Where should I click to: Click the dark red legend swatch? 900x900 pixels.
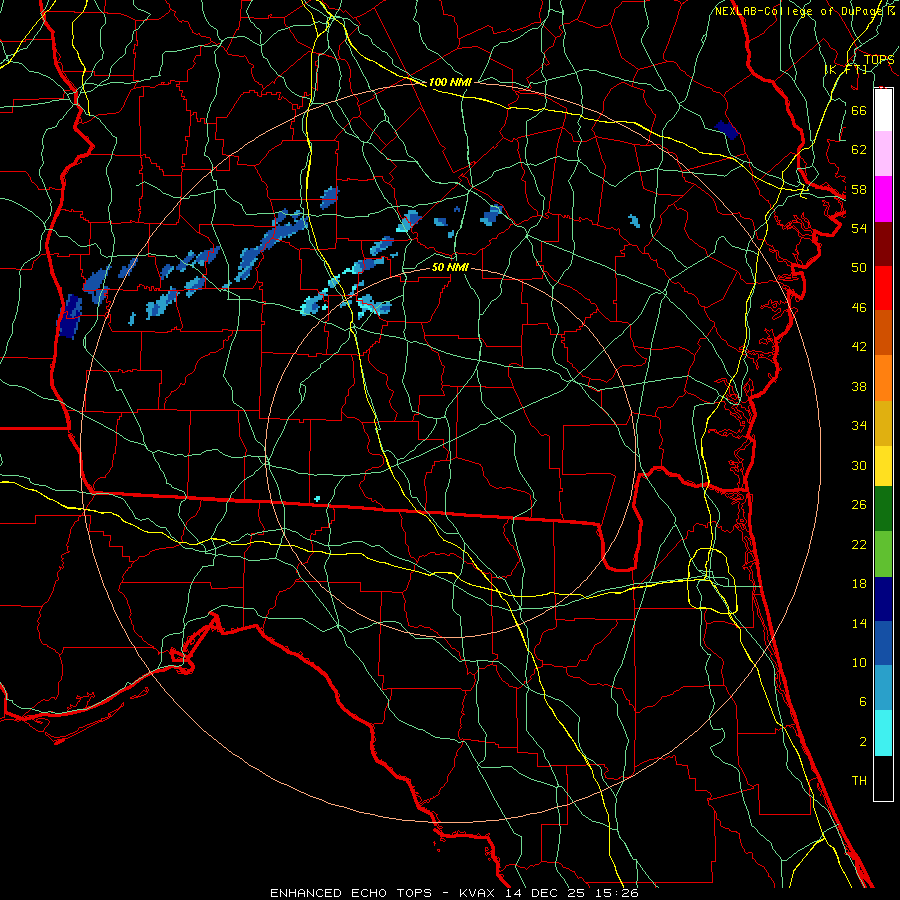(x=883, y=243)
